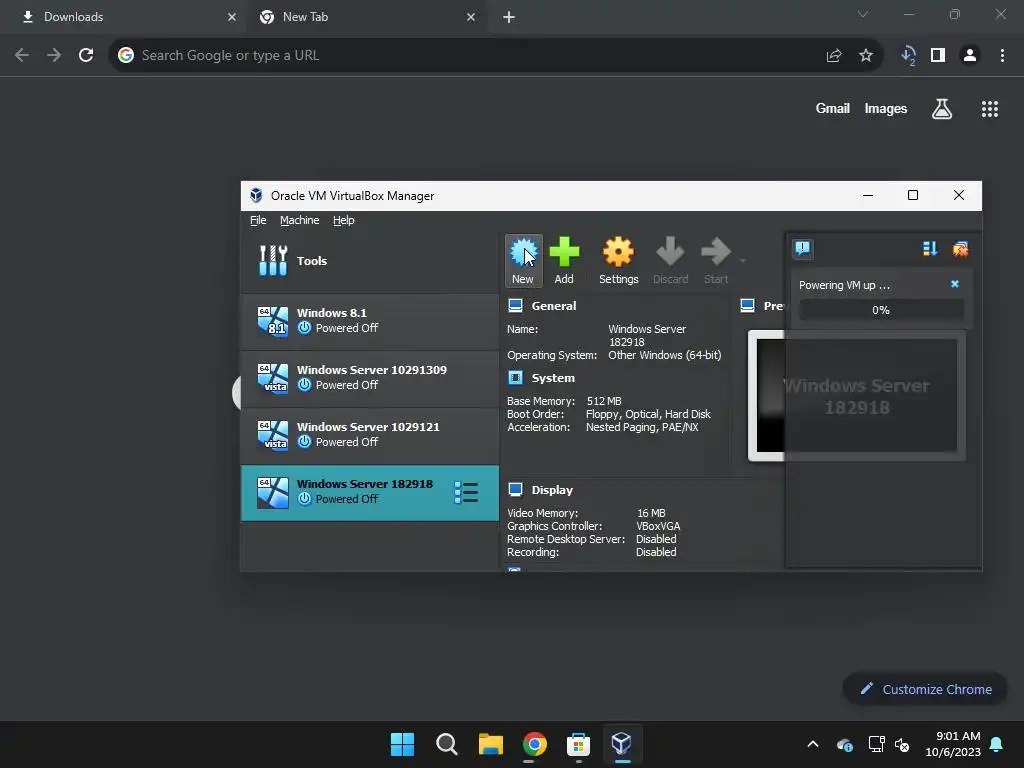Click the Display section monitor icon
The image size is (1024, 768).
click(515, 489)
